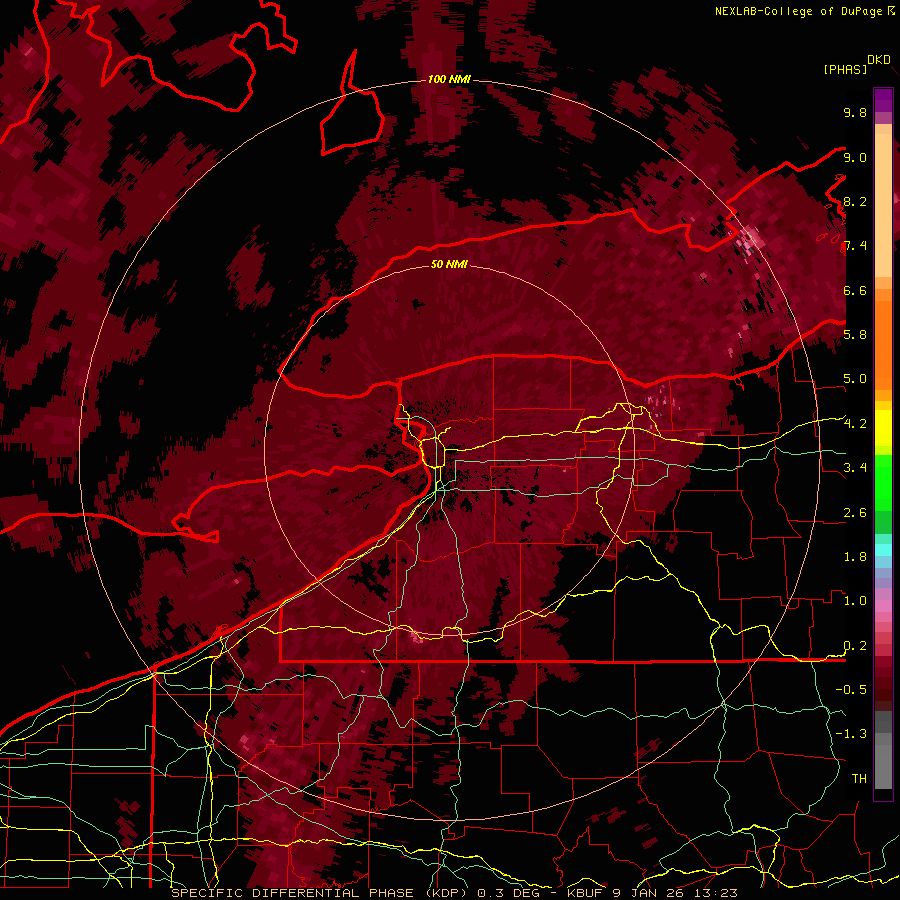Click the 6.6 scale value
900x900 pixels.
coord(855,290)
